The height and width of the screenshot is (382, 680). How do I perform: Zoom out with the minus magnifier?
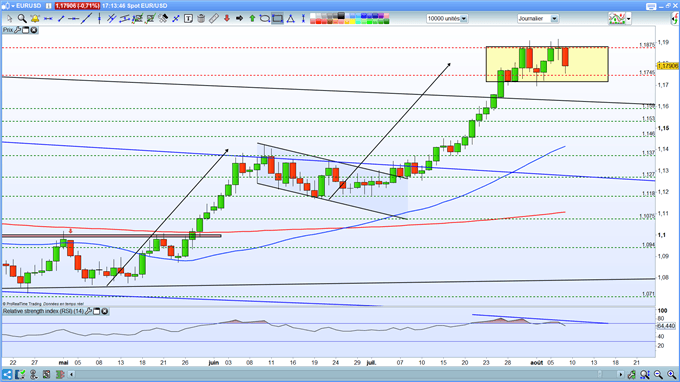(658, 374)
